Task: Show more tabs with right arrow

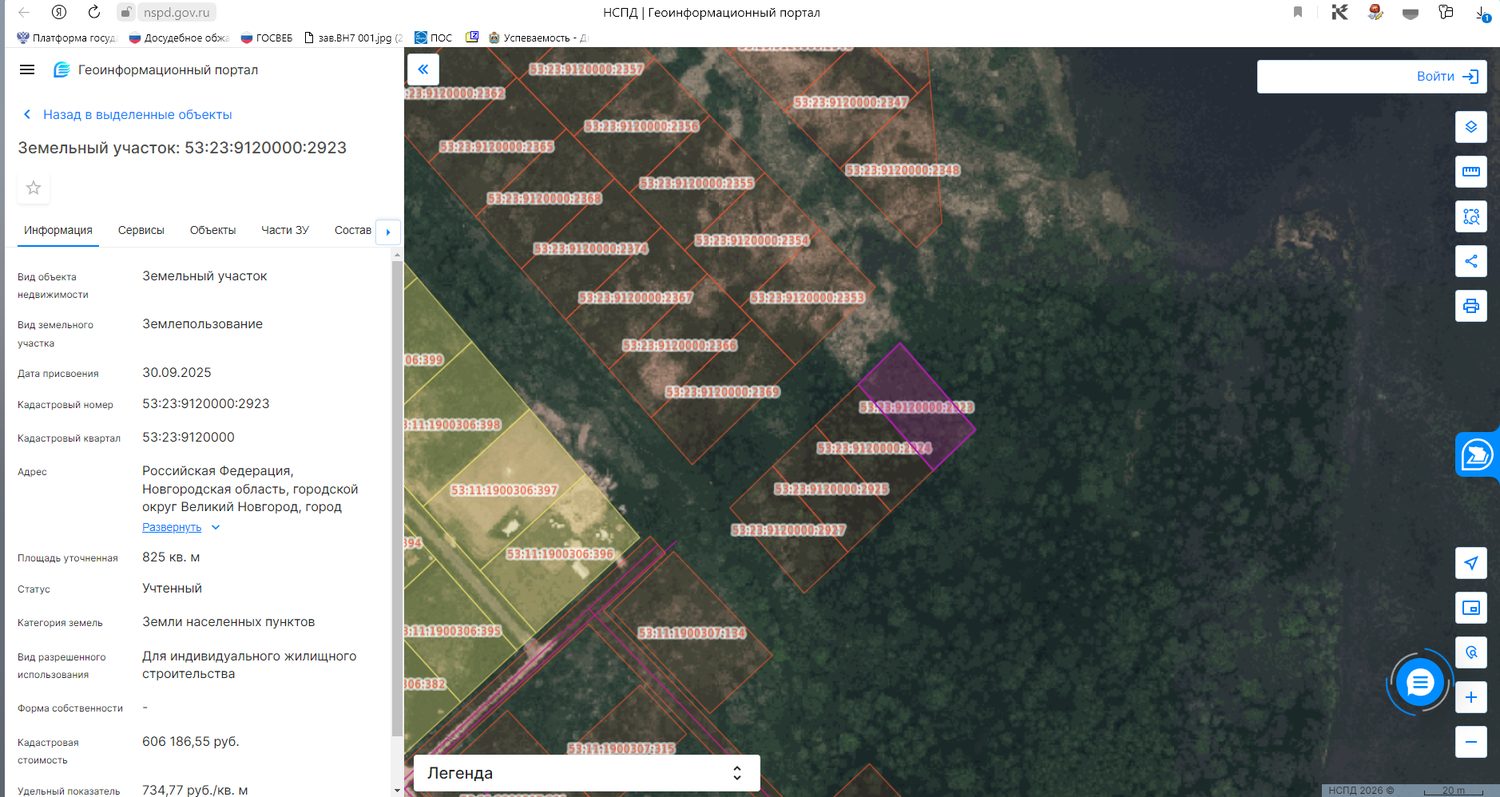Action: 388,232
